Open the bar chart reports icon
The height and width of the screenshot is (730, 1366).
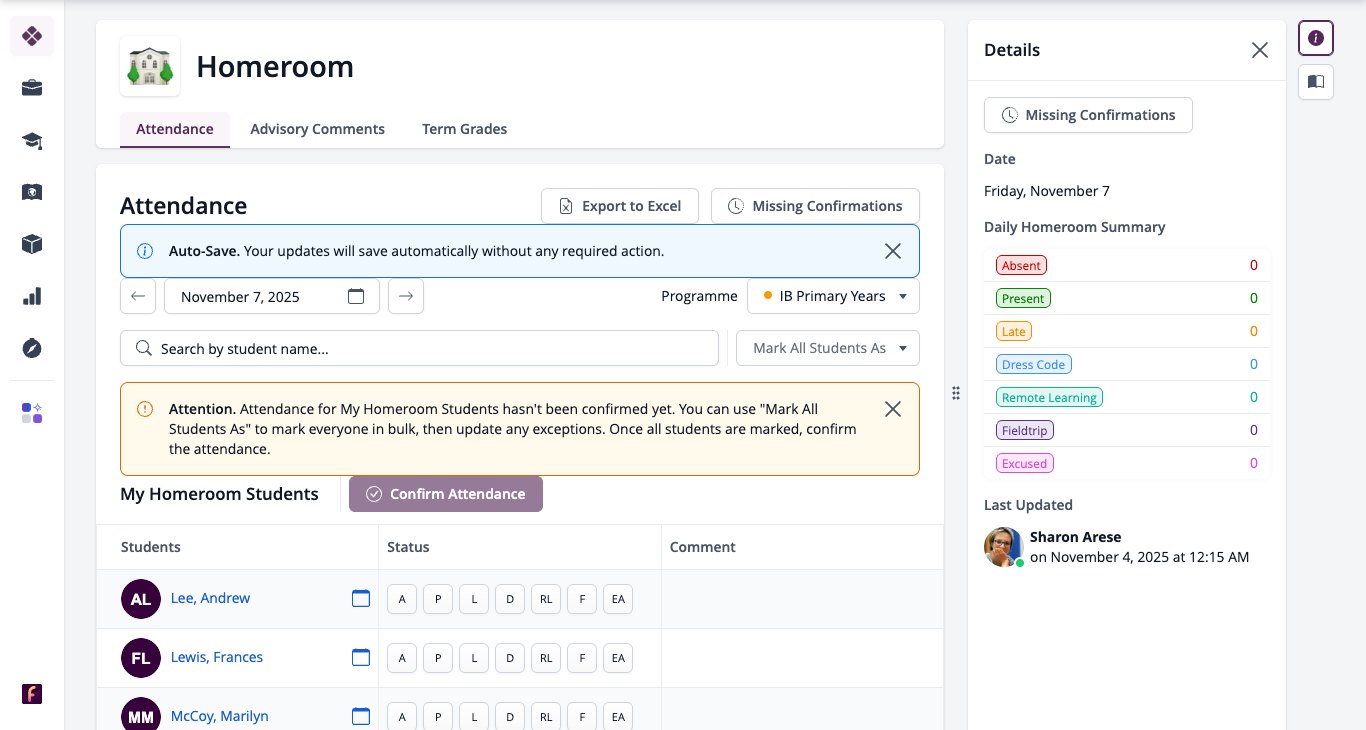32,296
